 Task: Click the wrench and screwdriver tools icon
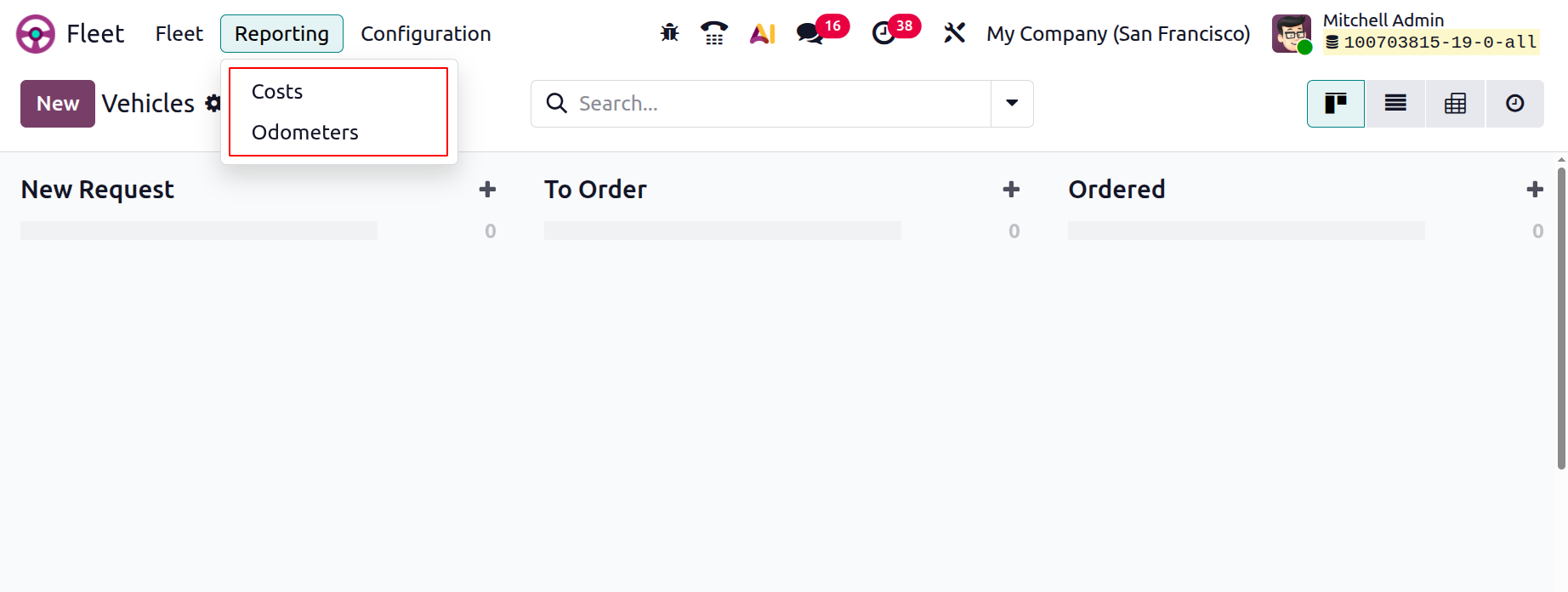click(954, 33)
